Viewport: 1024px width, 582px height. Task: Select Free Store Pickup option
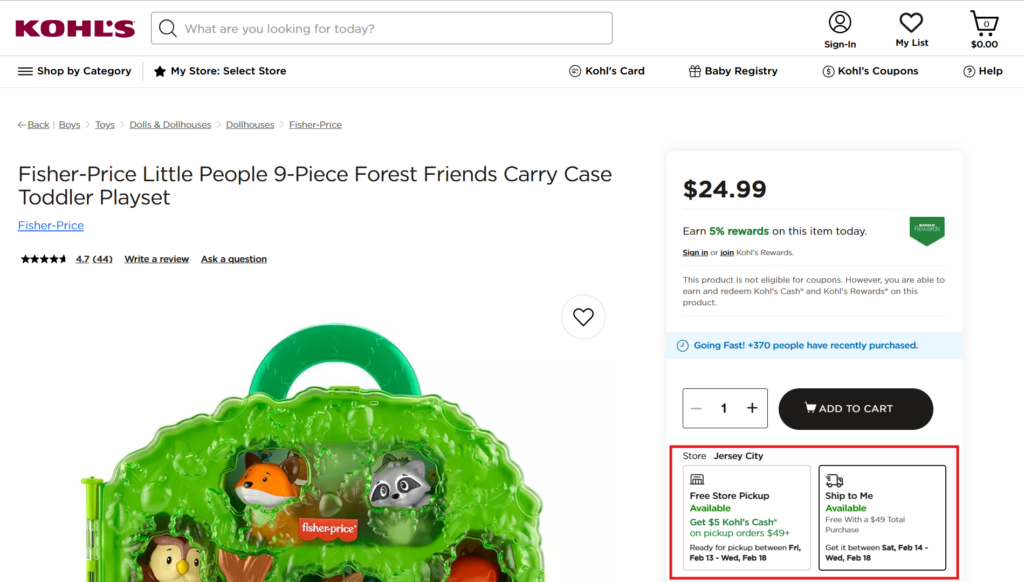click(x=746, y=517)
